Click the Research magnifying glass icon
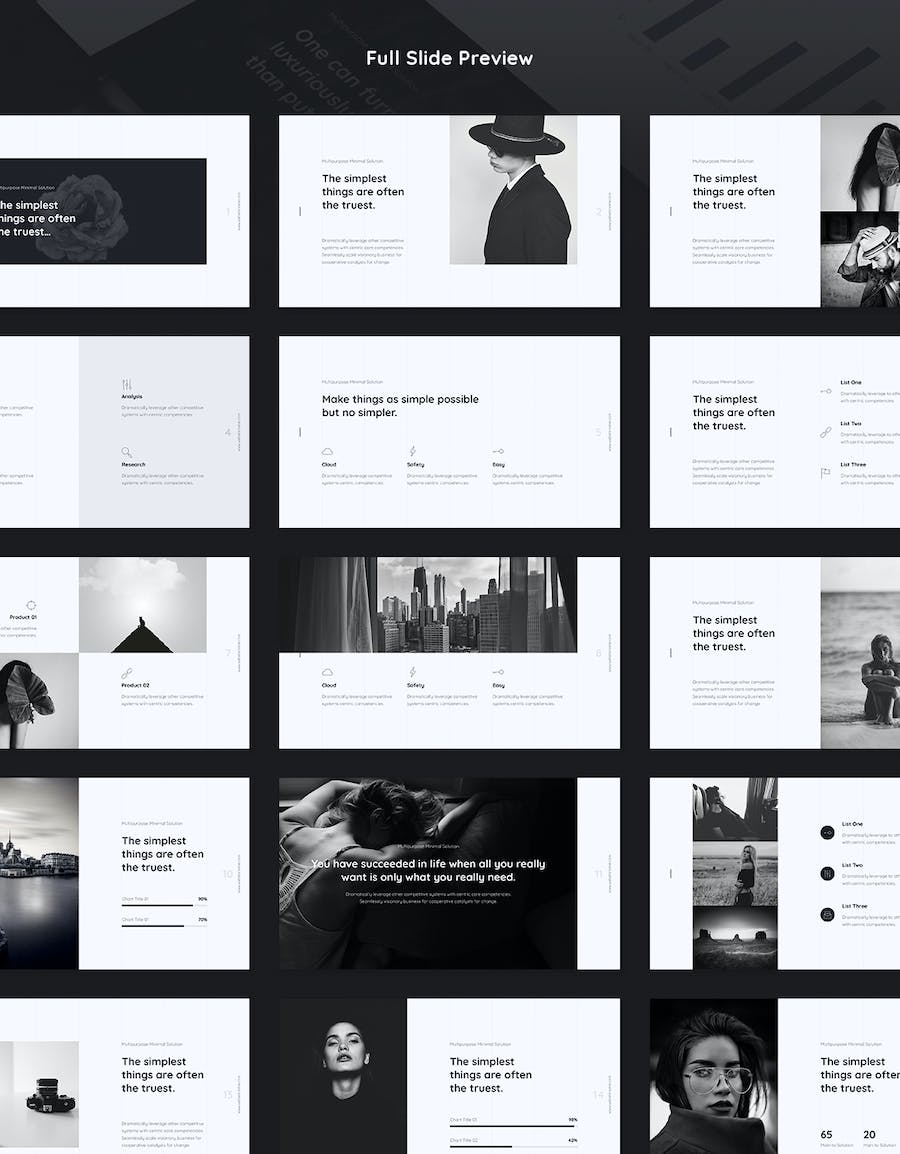The width and height of the screenshot is (900, 1154). pyautogui.click(x=126, y=452)
